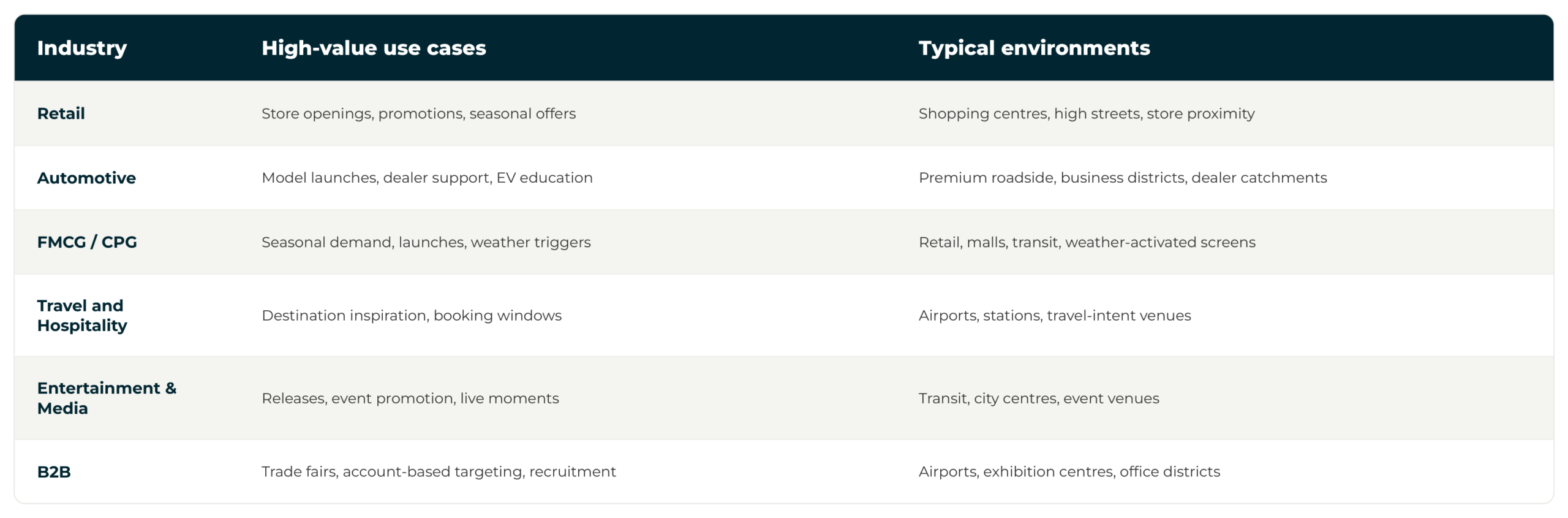Select the Retail industry row label
The width and height of the screenshot is (1568, 518).
click(x=61, y=113)
